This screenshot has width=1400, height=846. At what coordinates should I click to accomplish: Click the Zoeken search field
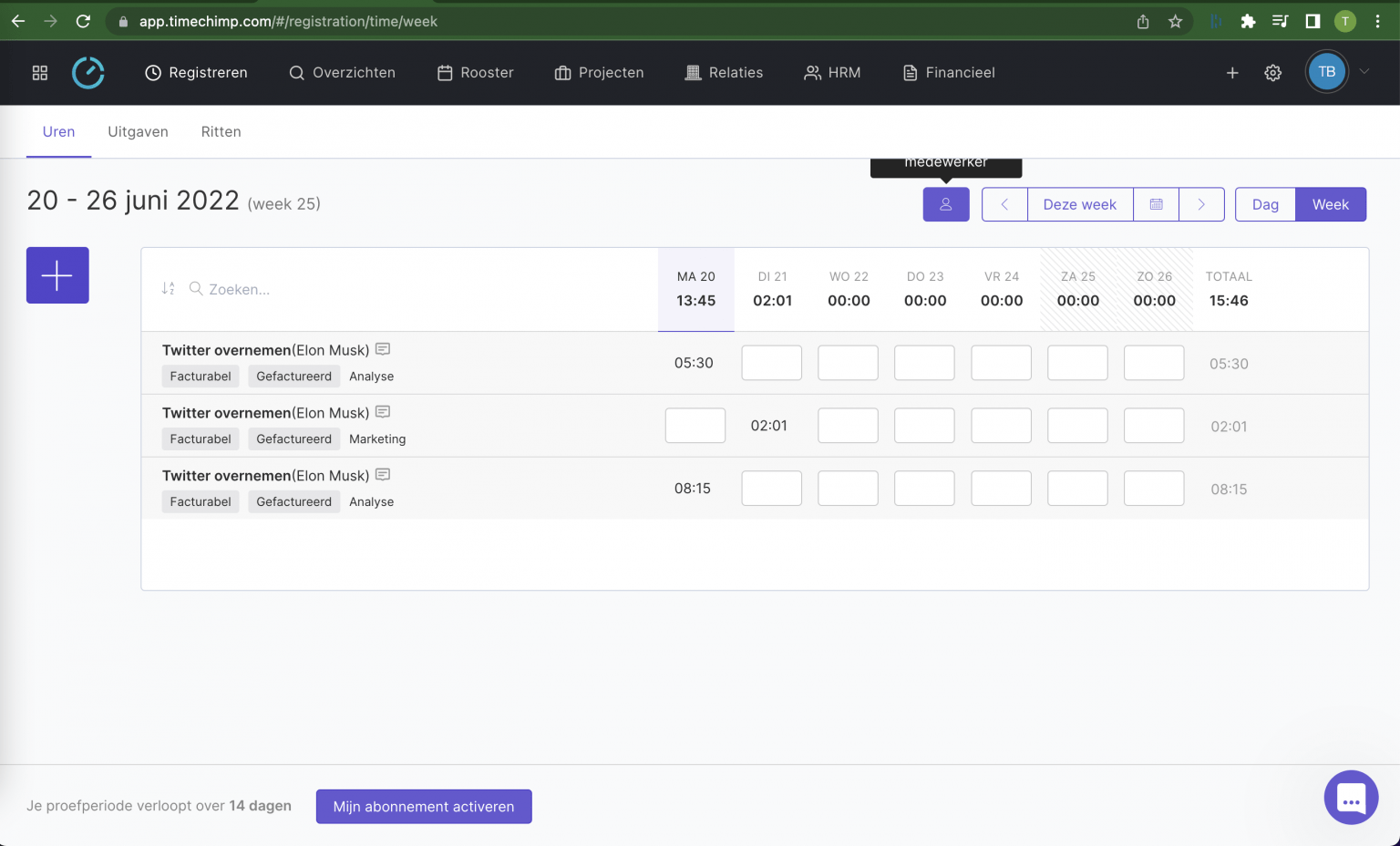click(x=273, y=289)
